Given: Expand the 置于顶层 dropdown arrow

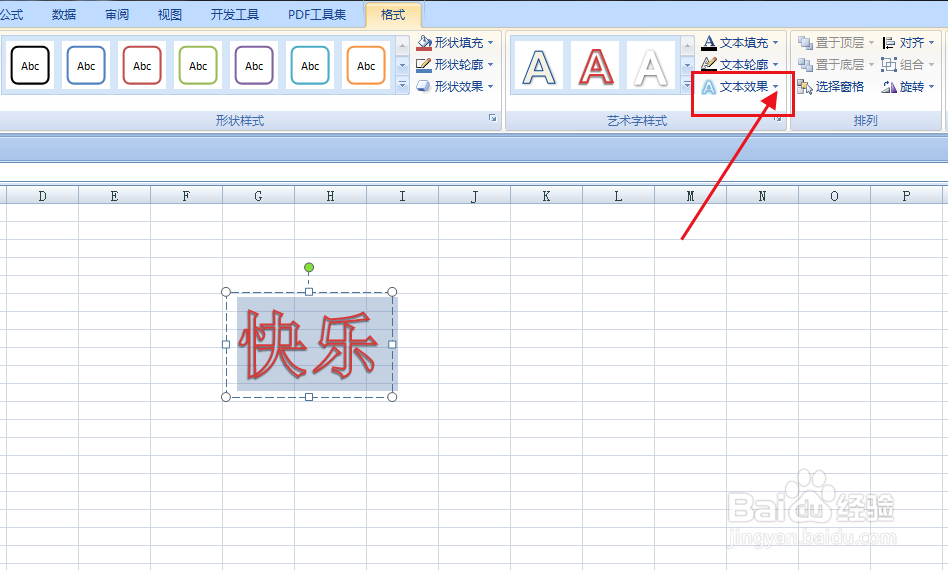Looking at the screenshot, I should click(871, 43).
